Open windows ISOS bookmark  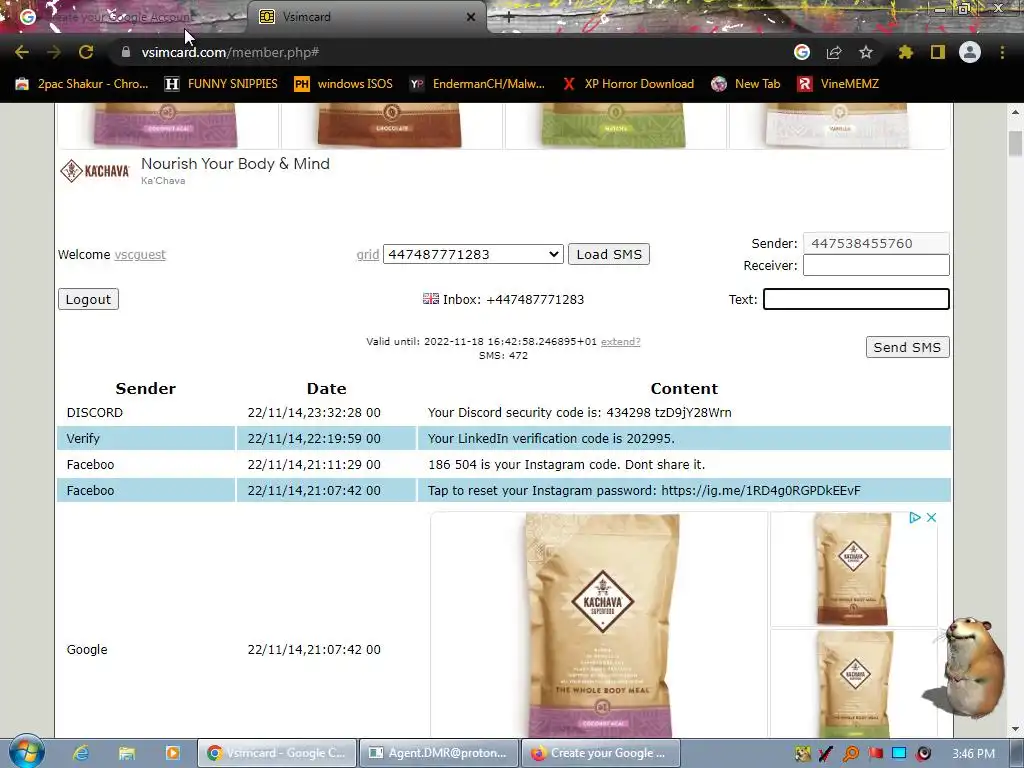click(344, 84)
